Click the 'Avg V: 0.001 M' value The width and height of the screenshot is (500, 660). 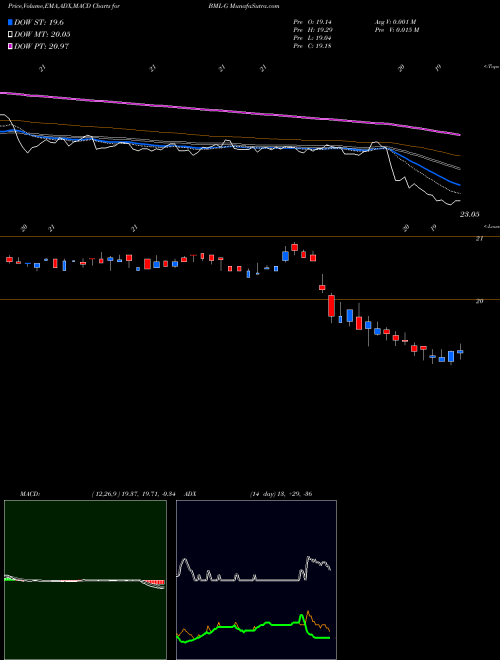396,22
